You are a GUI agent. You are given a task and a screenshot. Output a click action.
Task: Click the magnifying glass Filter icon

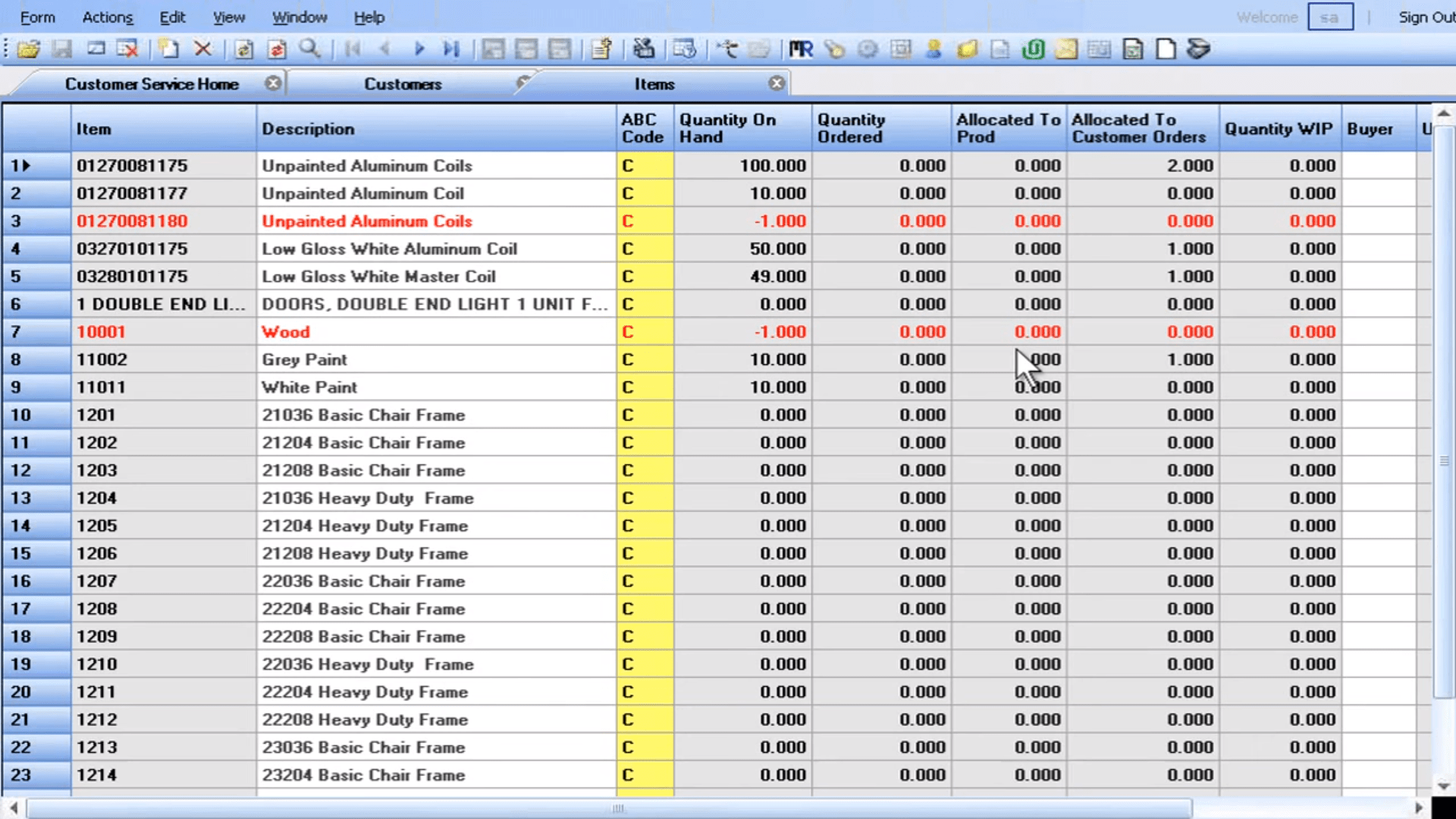[309, 50]
